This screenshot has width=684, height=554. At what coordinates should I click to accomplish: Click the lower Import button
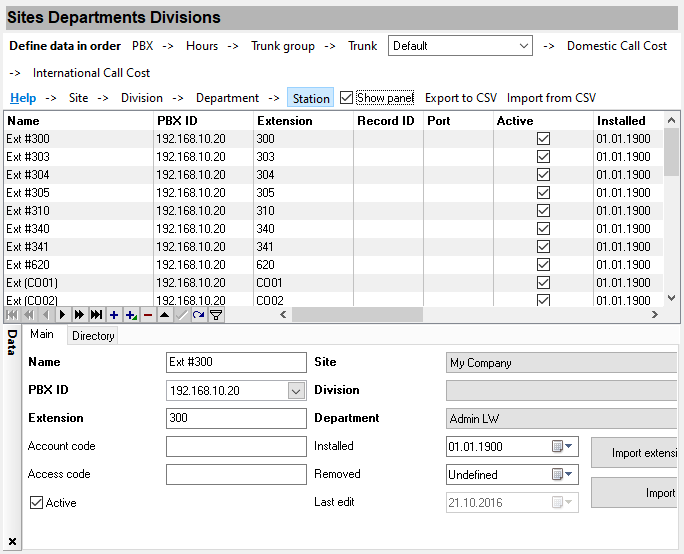634,493
